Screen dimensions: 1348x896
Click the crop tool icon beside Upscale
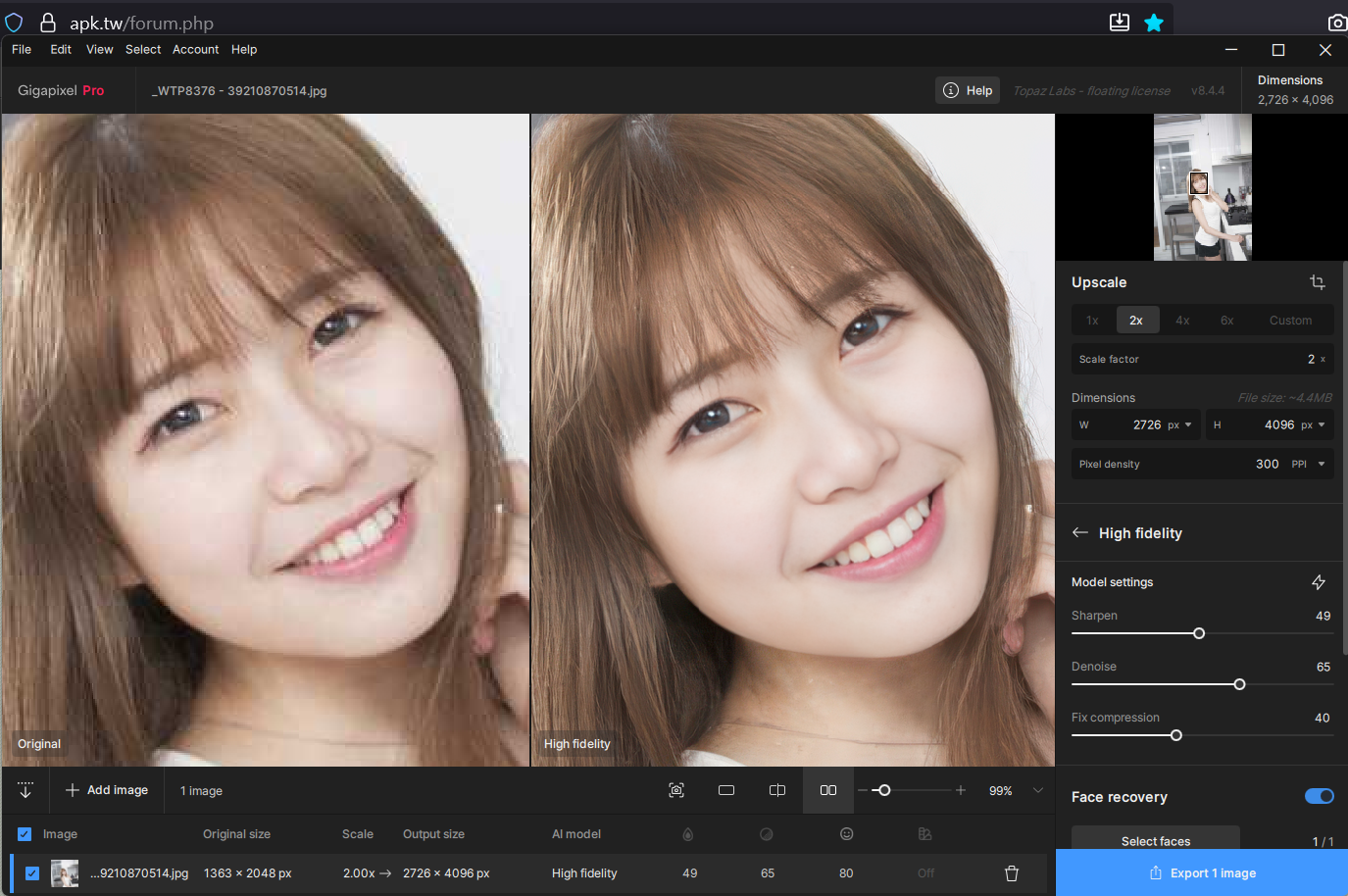1317,282
